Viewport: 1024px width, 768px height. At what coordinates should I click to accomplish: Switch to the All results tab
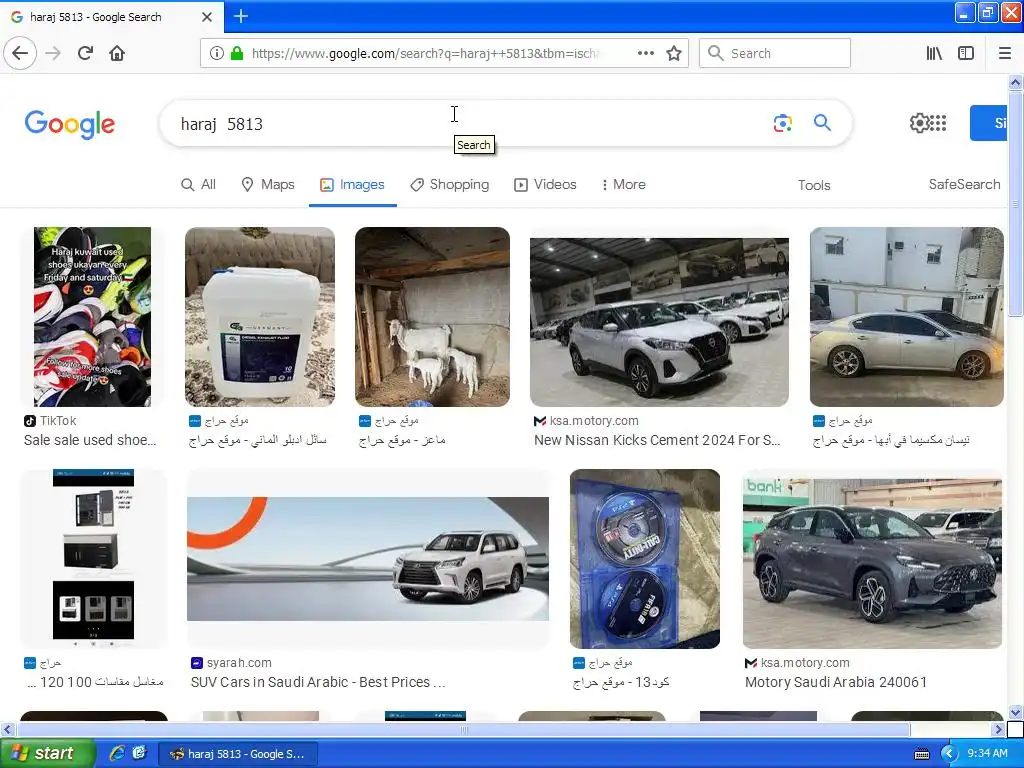199,185
